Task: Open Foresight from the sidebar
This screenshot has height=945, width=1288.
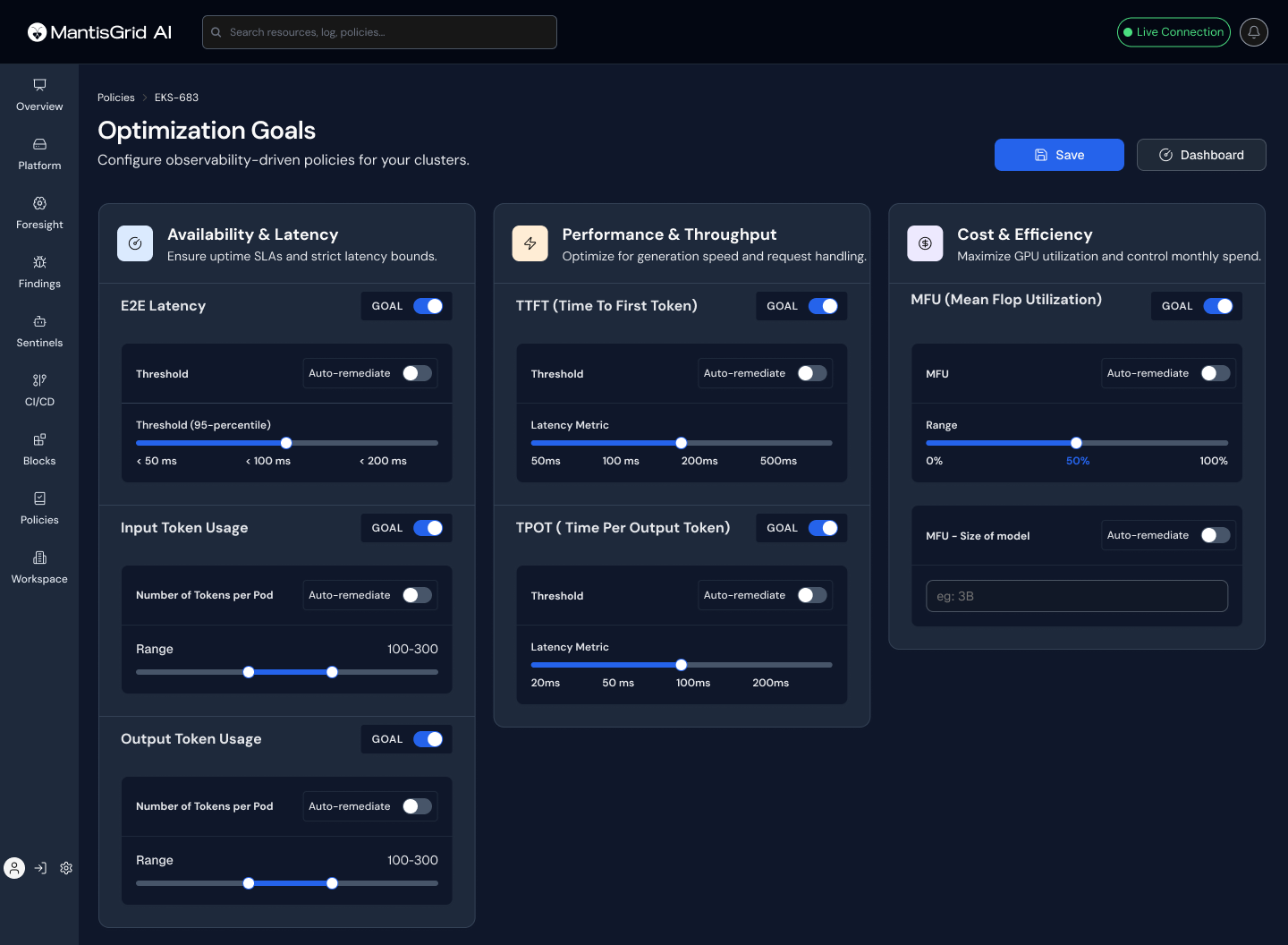Action: click(x=39, y=213)
